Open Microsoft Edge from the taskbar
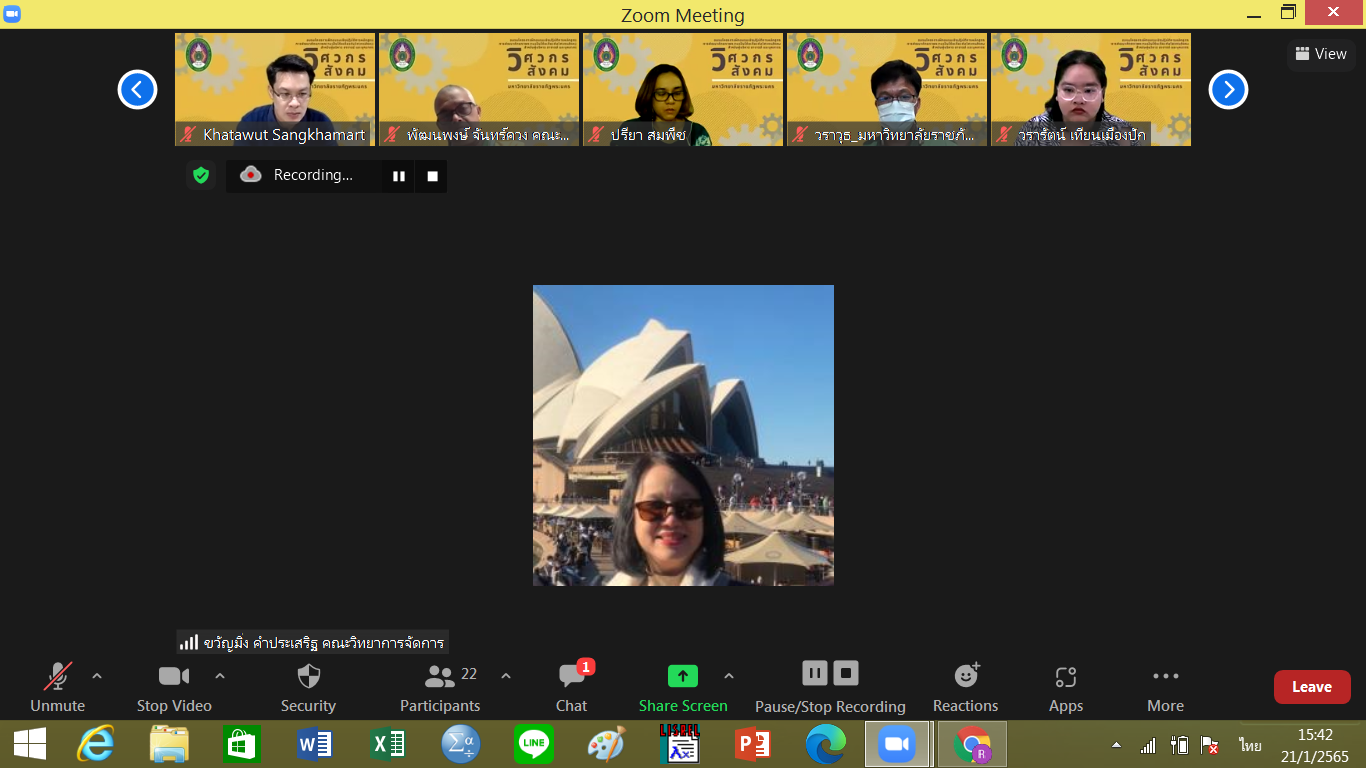The image size is (1366, 768). pyautogui.click(x=825, y=744)
